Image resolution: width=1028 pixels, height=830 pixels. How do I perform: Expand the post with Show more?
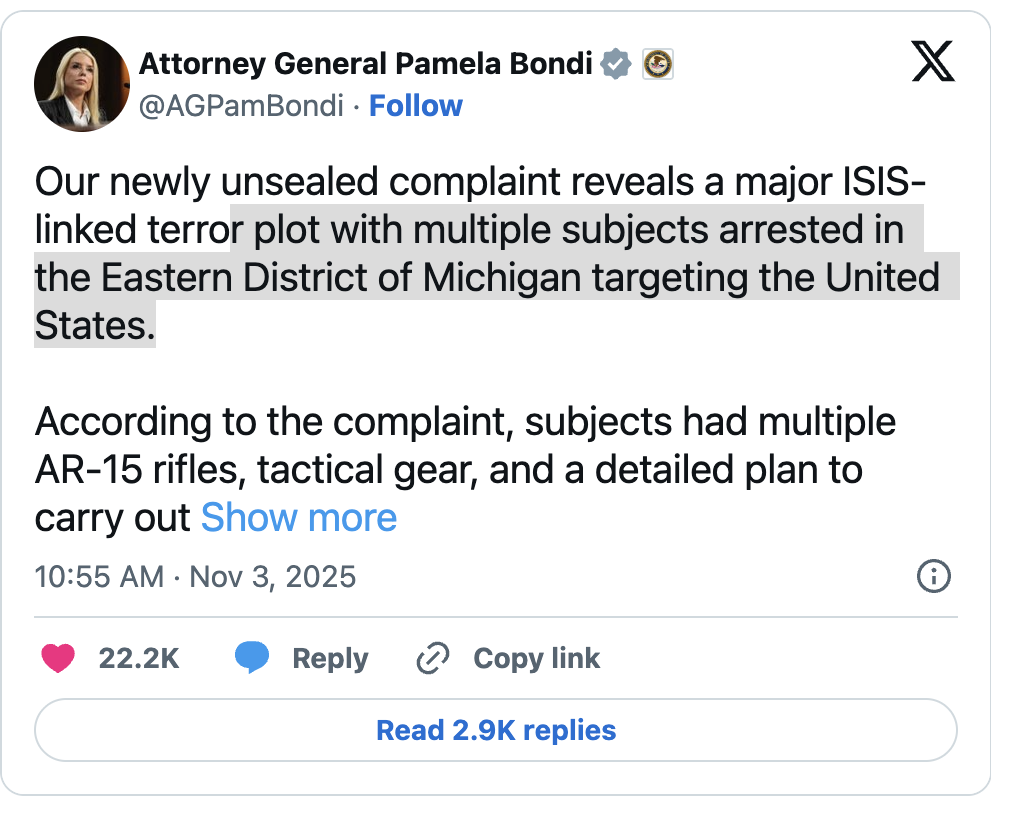298,518
